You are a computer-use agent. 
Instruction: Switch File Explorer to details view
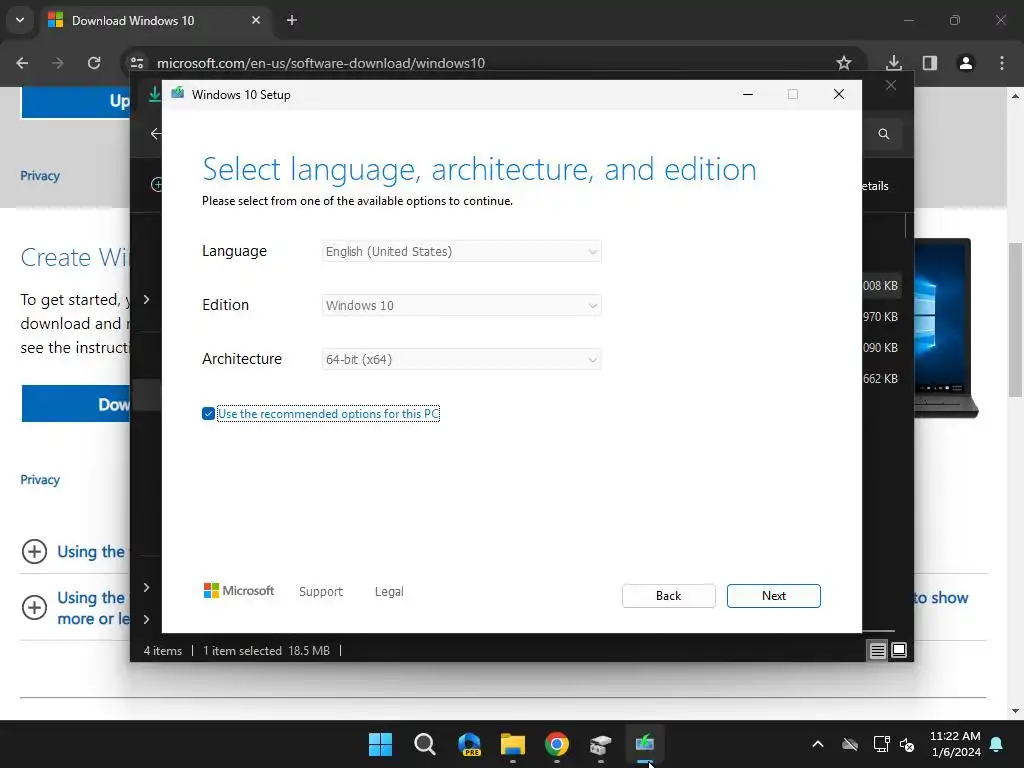878,650
